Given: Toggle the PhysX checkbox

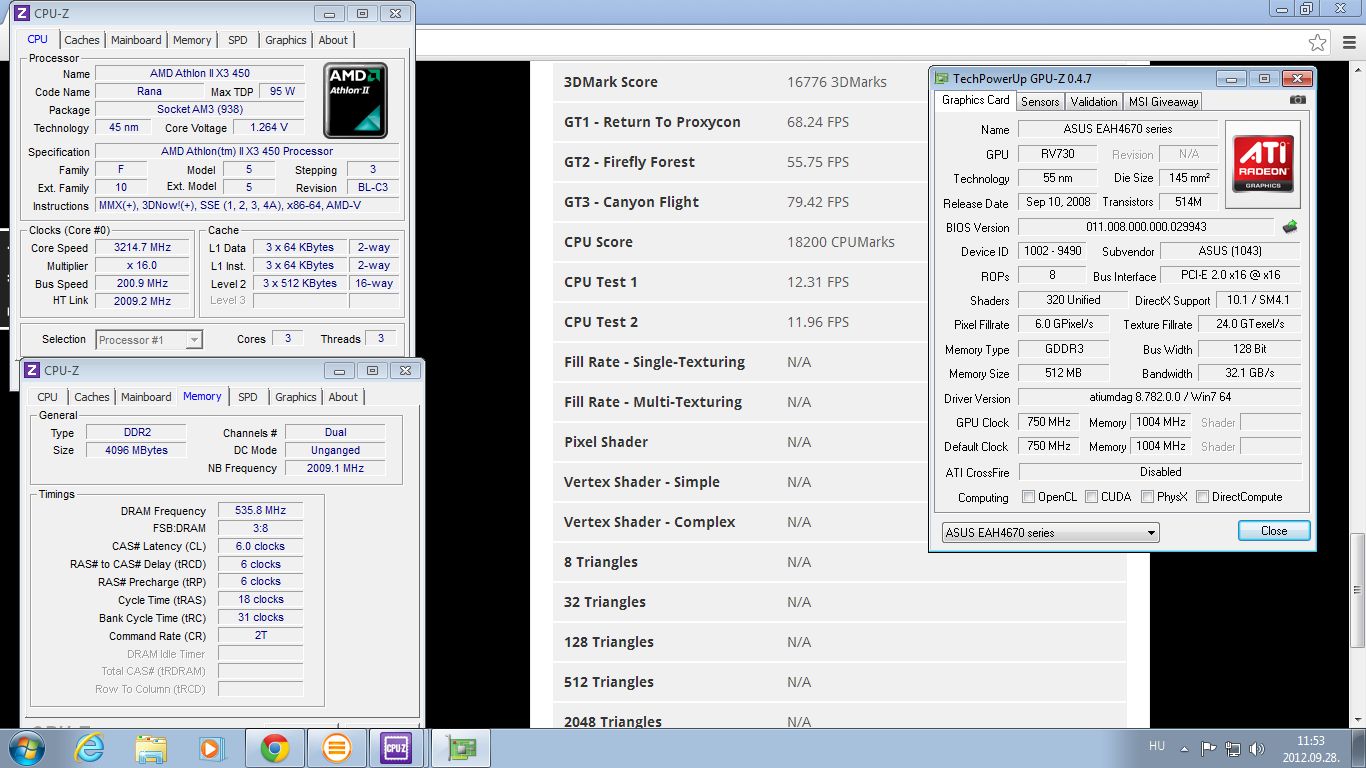Looking at the screenshot, I should [1147, 497].
